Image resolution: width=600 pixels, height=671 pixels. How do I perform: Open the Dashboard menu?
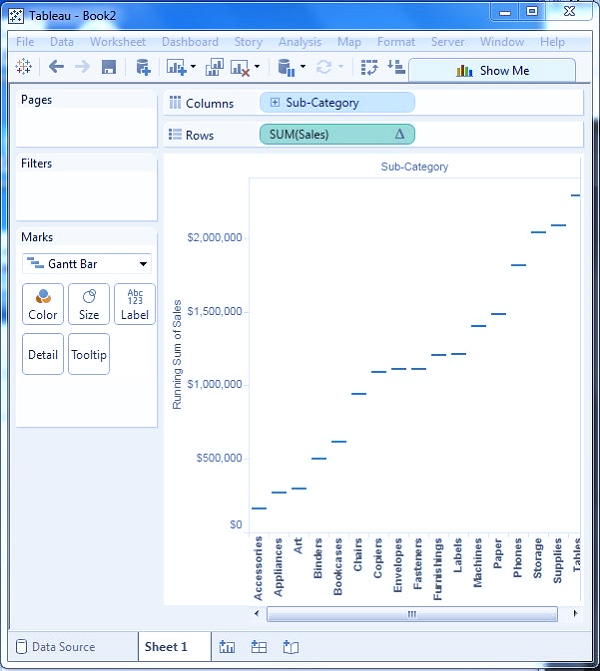(190, 42)
